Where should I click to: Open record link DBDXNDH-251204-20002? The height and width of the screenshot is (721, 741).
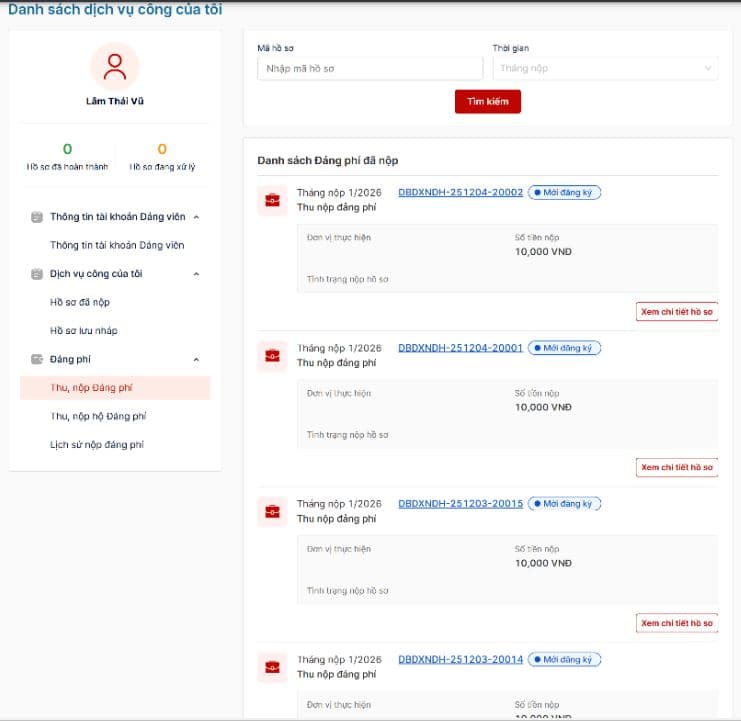pos(460,192)
